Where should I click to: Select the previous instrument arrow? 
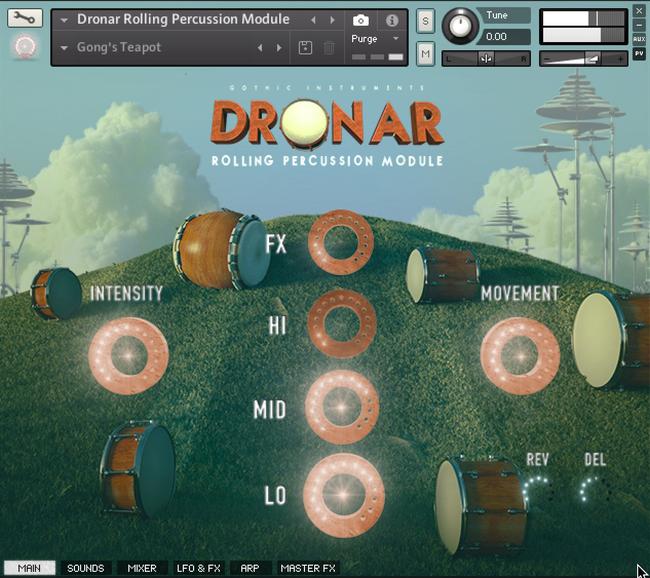coord(313,19)
